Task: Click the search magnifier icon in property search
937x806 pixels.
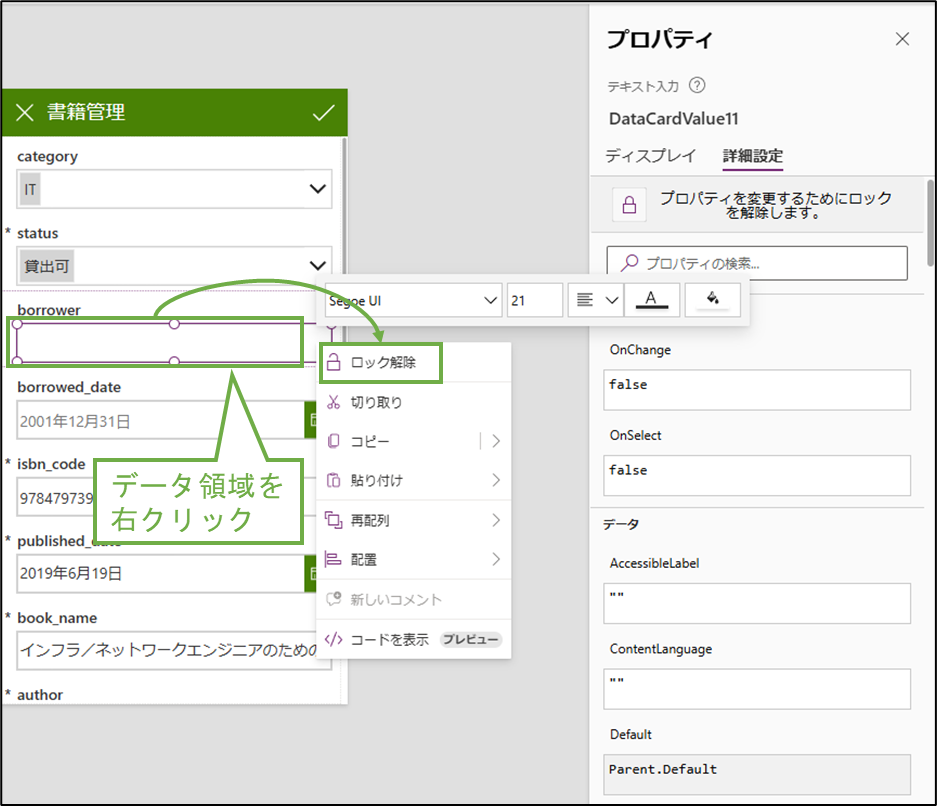Action: coord(629,263)
